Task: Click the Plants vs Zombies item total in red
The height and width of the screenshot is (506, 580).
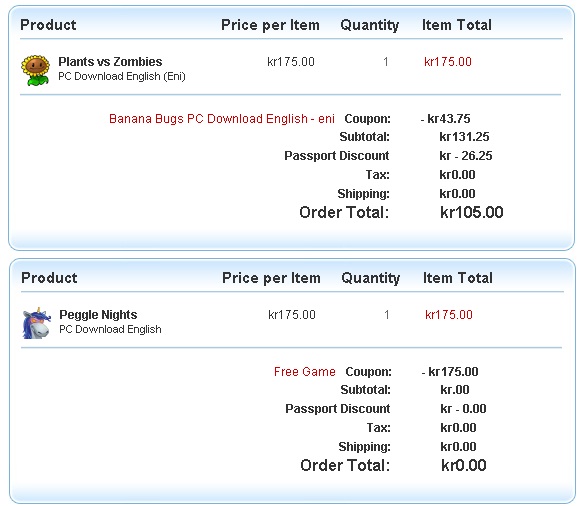Action: coord(448,62)
